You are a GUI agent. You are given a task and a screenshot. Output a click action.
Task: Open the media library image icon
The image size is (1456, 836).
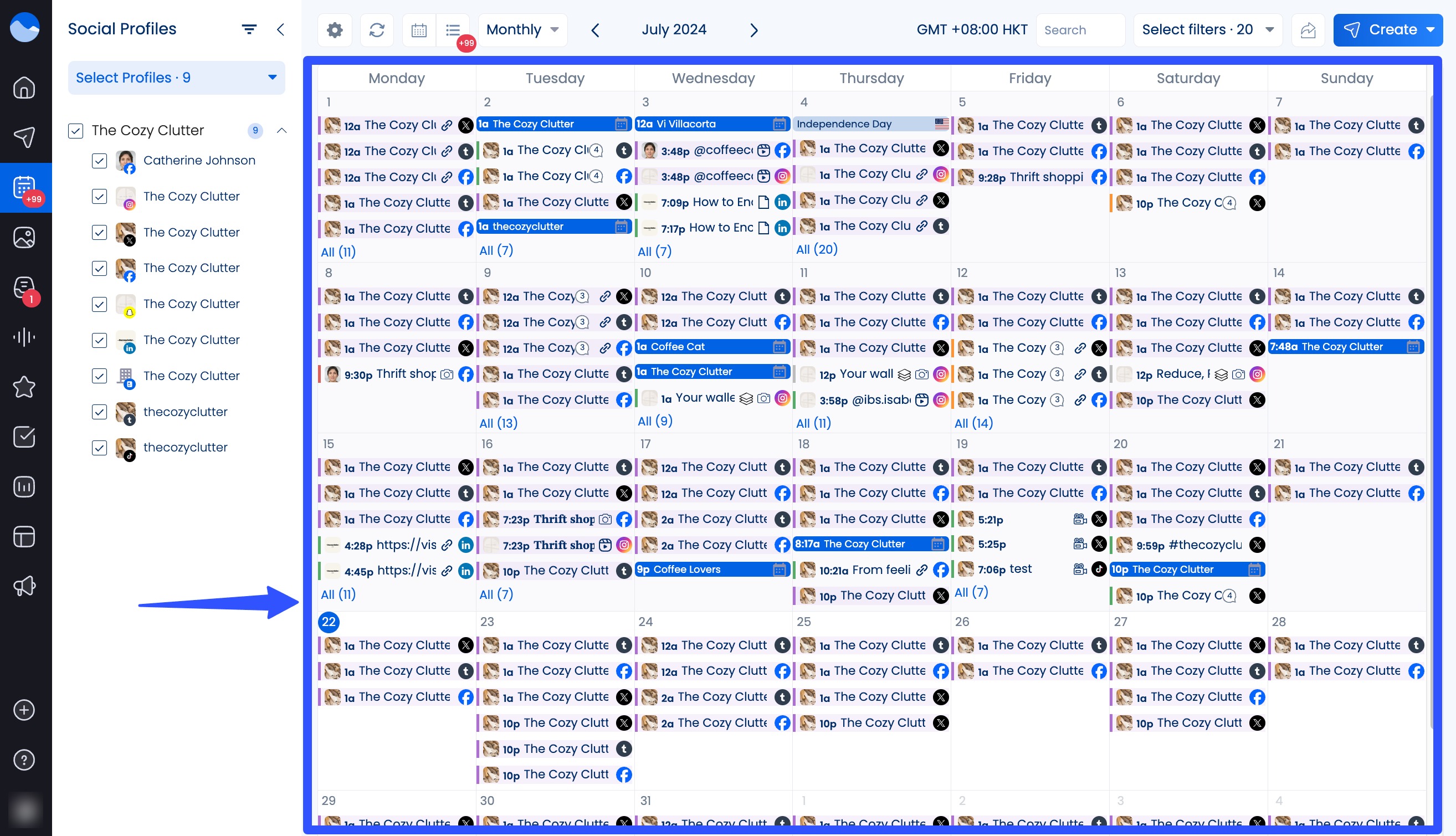24,237
